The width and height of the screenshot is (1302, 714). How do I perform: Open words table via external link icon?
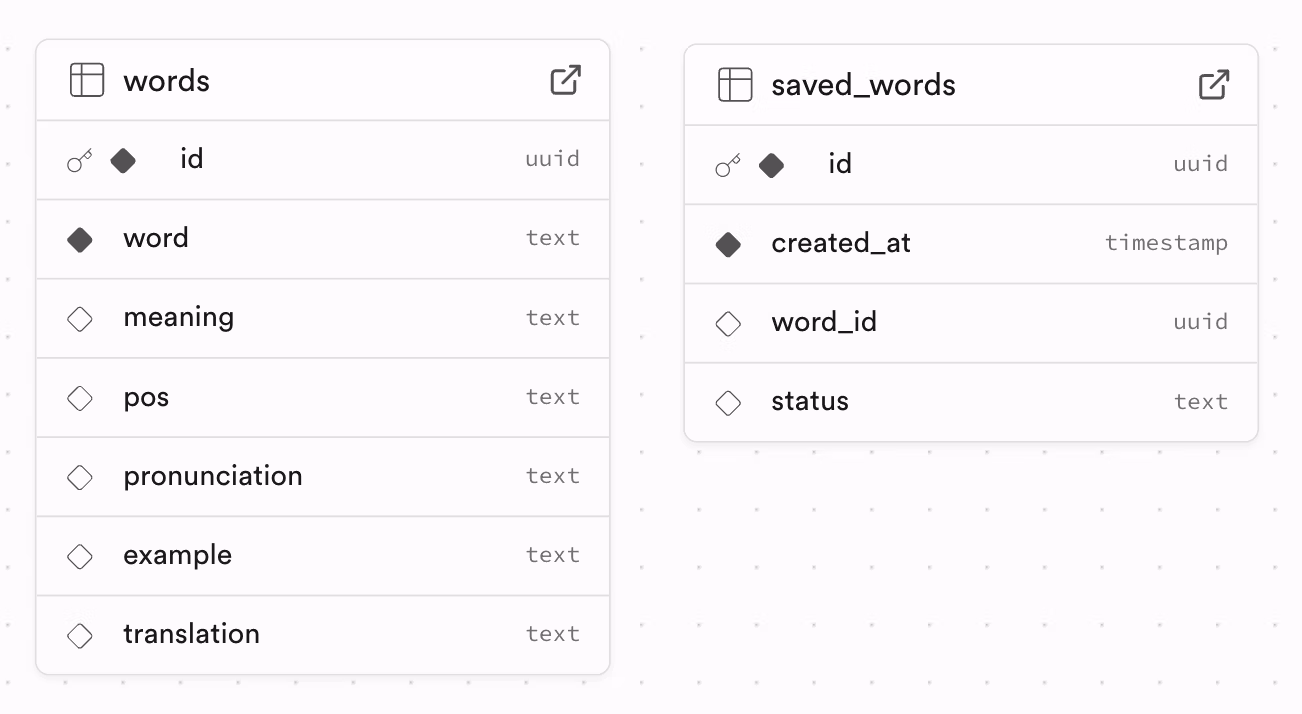(x=566, y=80)
